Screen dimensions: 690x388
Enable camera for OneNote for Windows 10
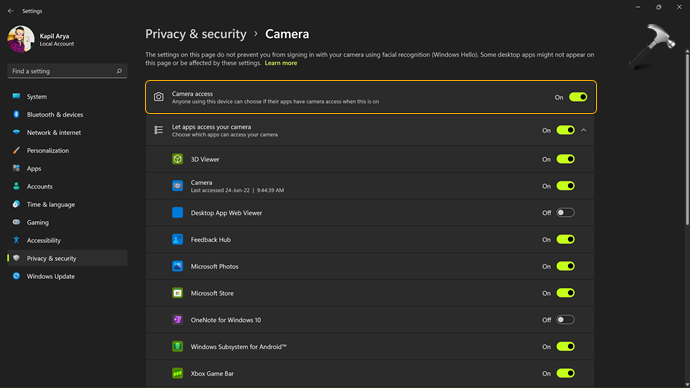[565, 320]
